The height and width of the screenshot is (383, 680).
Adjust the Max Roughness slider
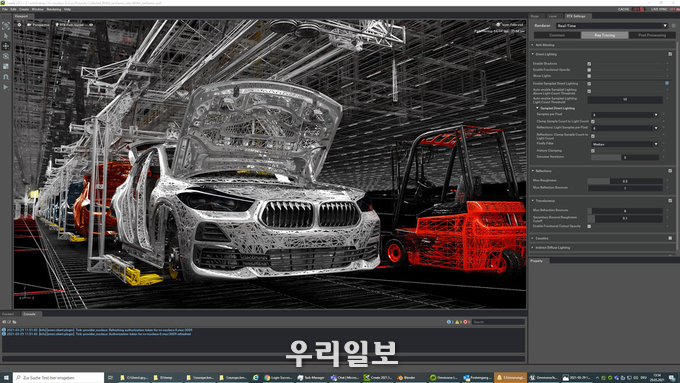[625, 181]
